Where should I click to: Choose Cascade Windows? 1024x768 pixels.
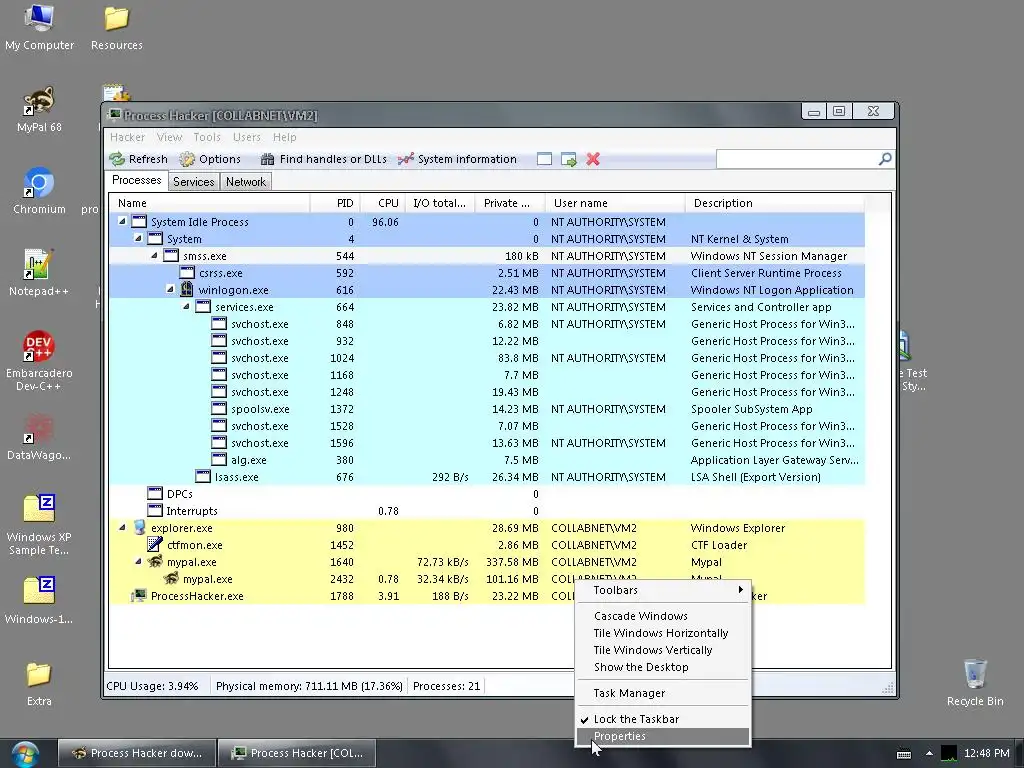[x=663, y=616]
